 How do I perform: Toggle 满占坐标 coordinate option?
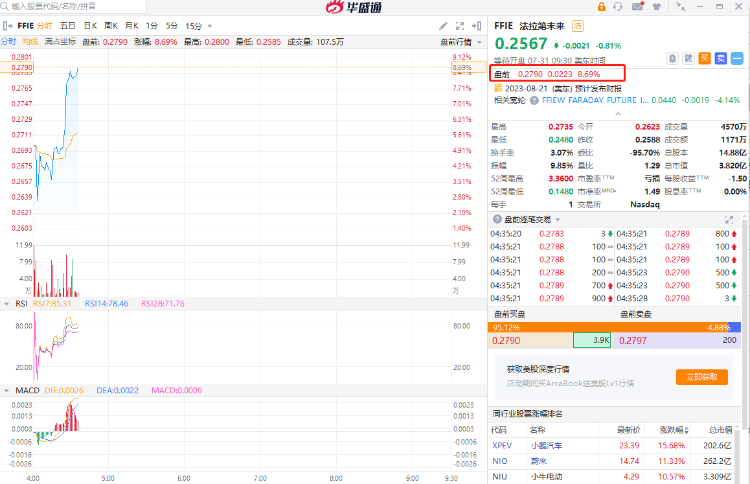[x=60, y=42]
